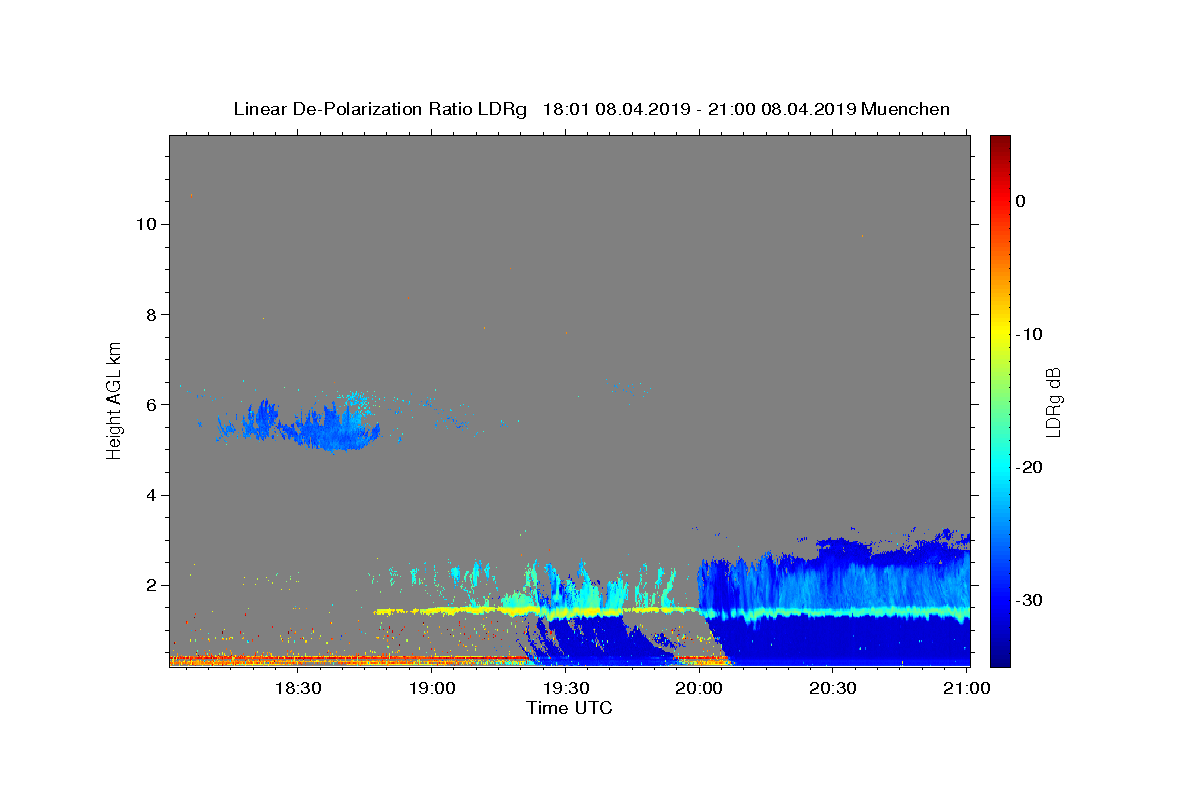The height and width of the screenshot is (800, 1200).
Task: Click the 19:30 time tick label
Action: pyautogui.click(x=565, y=688)
